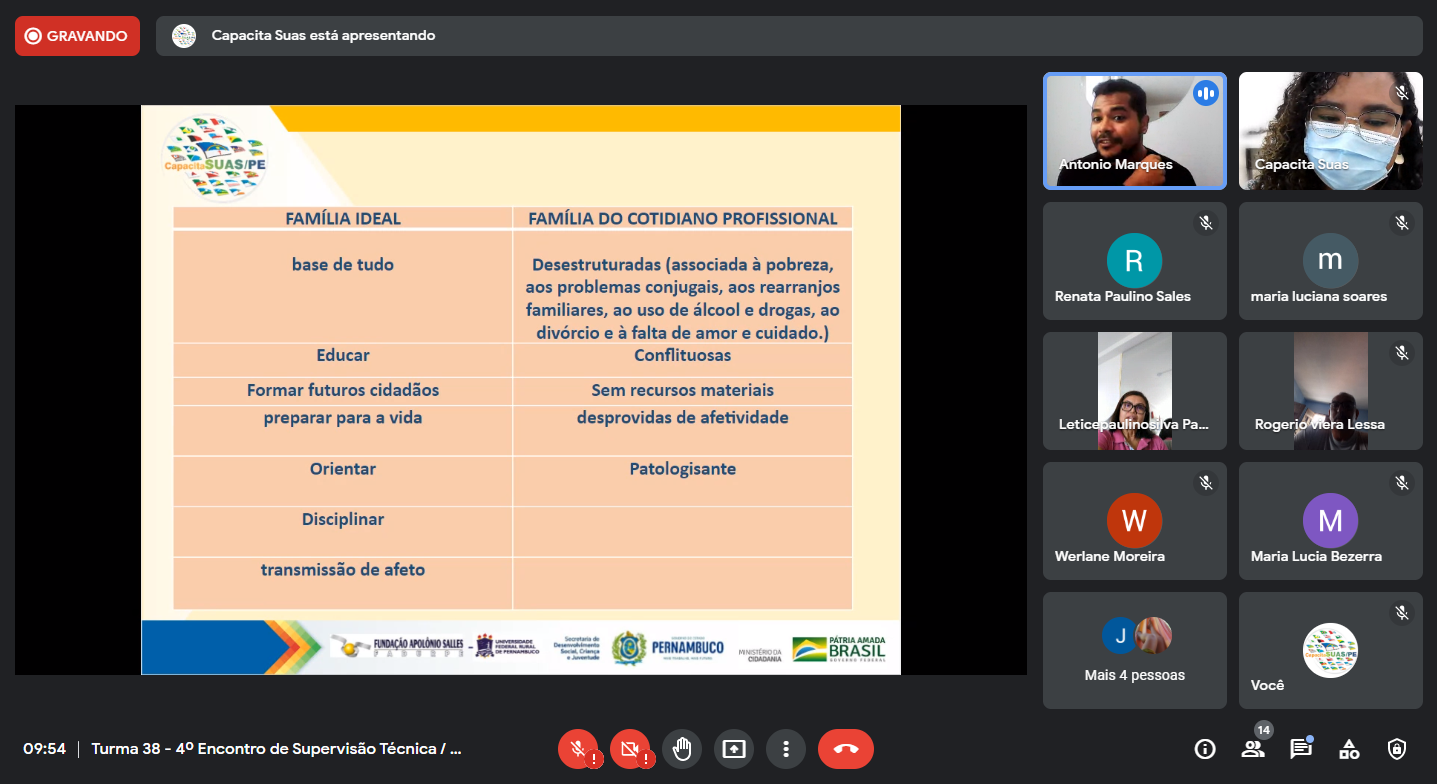Click the meeting title 'Turma 38' text

click(x=277, y=749)
